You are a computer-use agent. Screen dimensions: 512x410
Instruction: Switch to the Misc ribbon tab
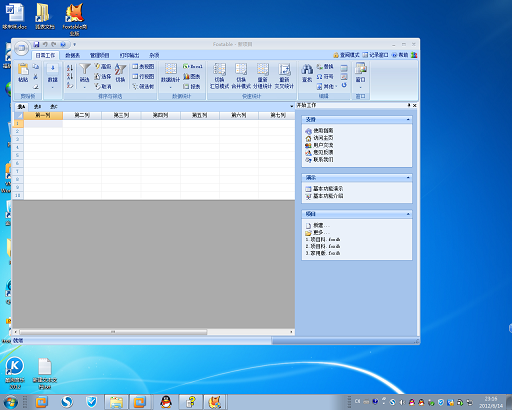click(x=154, y=55)
